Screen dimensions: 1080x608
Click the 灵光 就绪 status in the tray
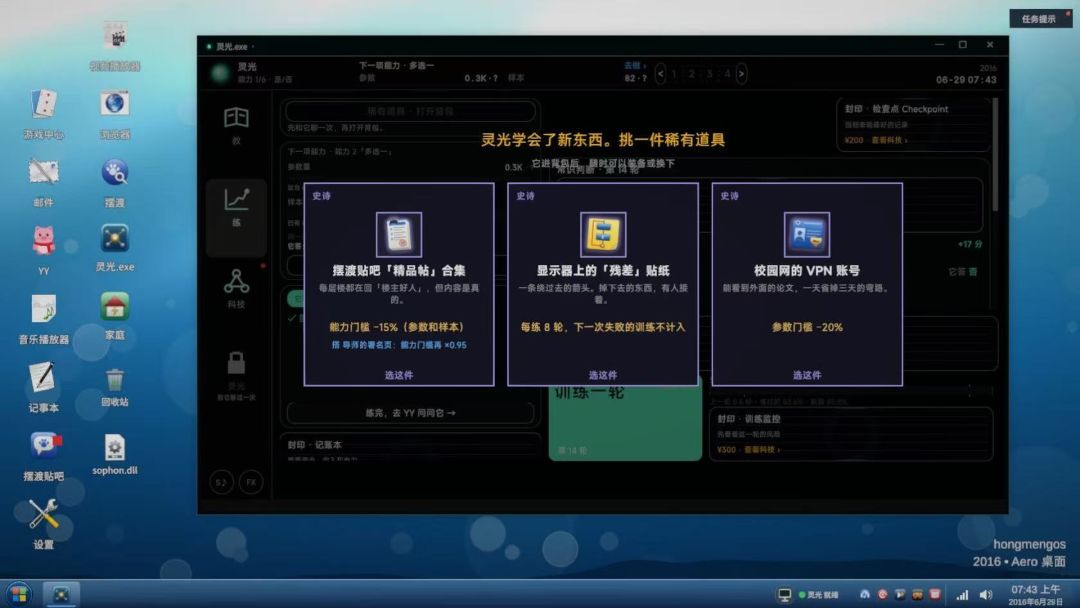click(818, 595)
